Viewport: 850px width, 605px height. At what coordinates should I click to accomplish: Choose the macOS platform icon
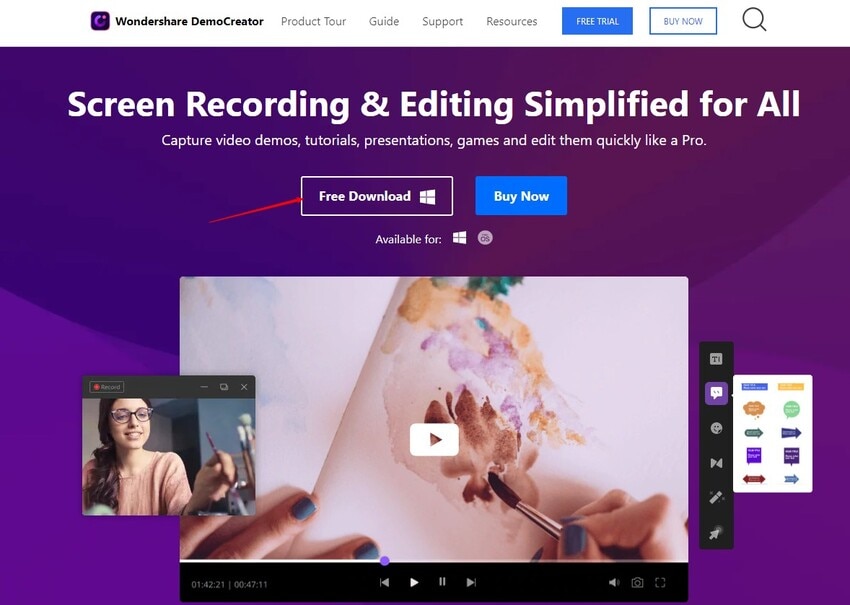[x=485, y=238]
